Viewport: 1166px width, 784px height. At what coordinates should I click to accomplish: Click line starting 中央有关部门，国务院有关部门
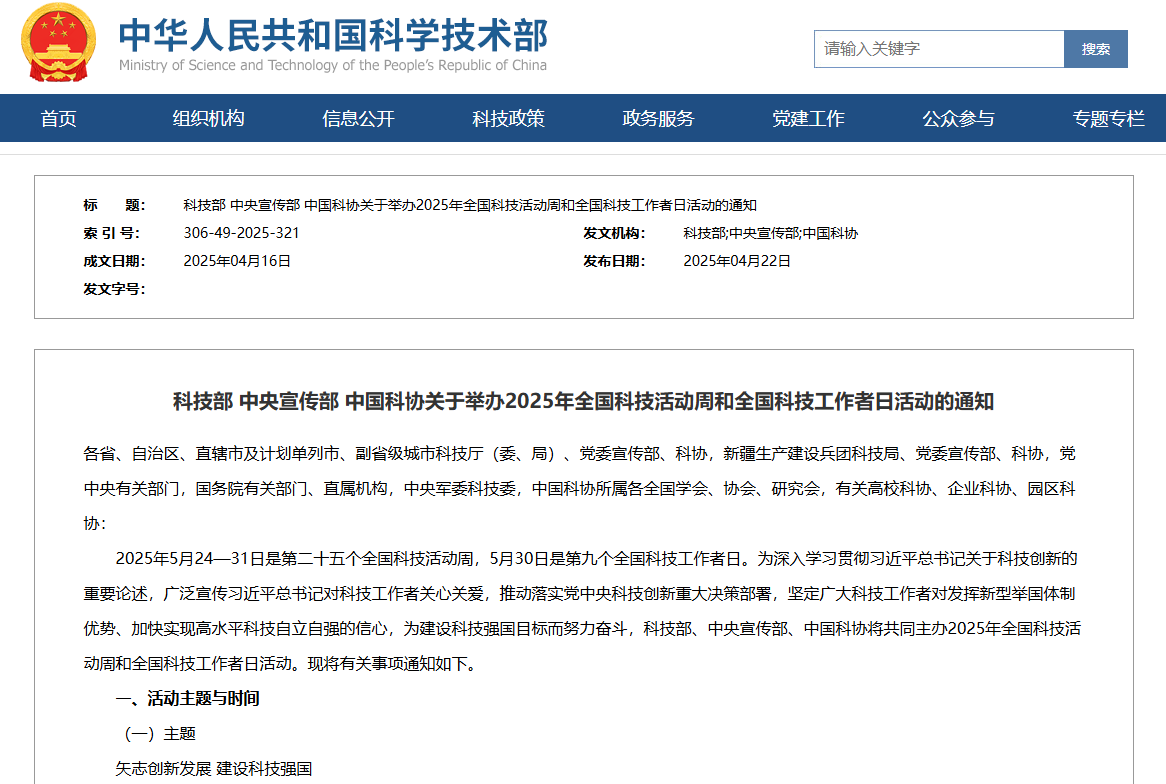(x=579, y=489)
